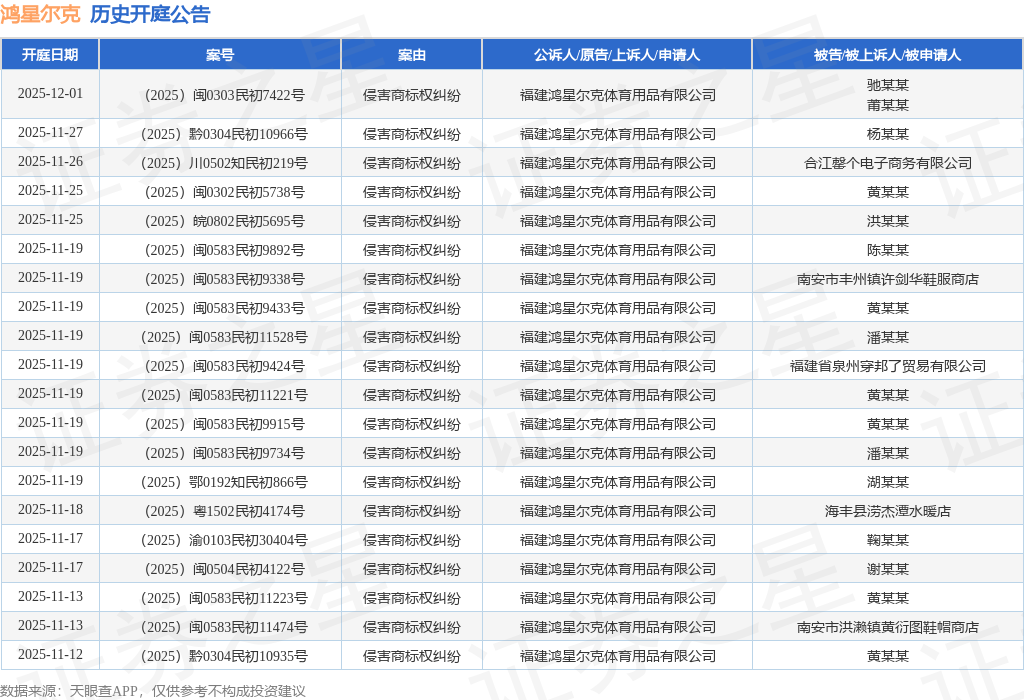This screenshot has width=1024, height=700.
Task: Click the 案号 column header
Action: [x=220, y=55]
